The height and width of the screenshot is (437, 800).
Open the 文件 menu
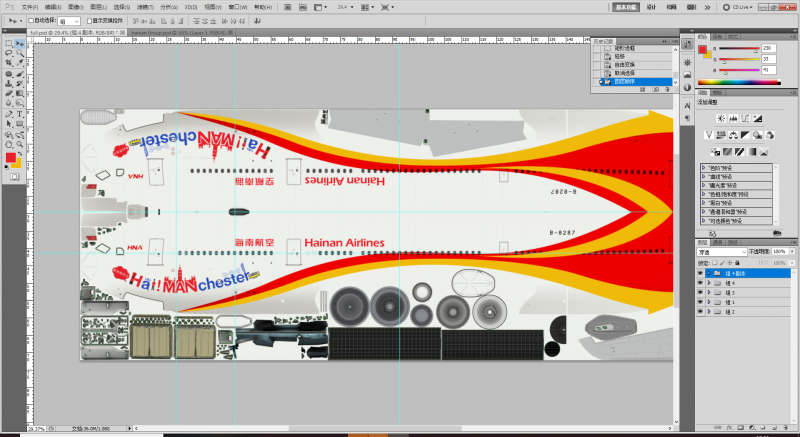(30, 7)
